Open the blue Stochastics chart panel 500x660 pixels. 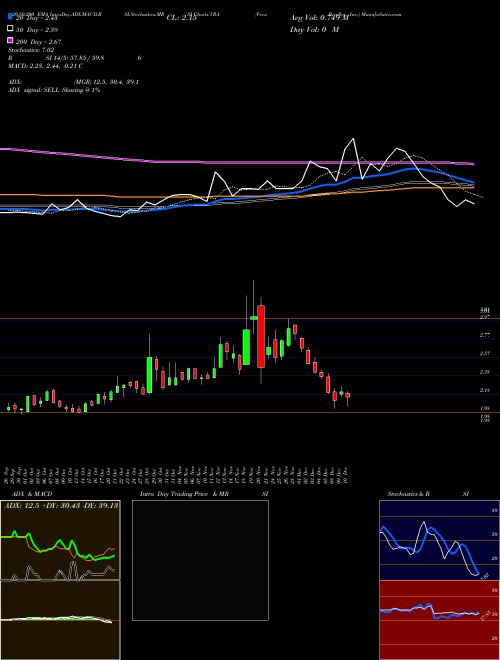[439, 540]
